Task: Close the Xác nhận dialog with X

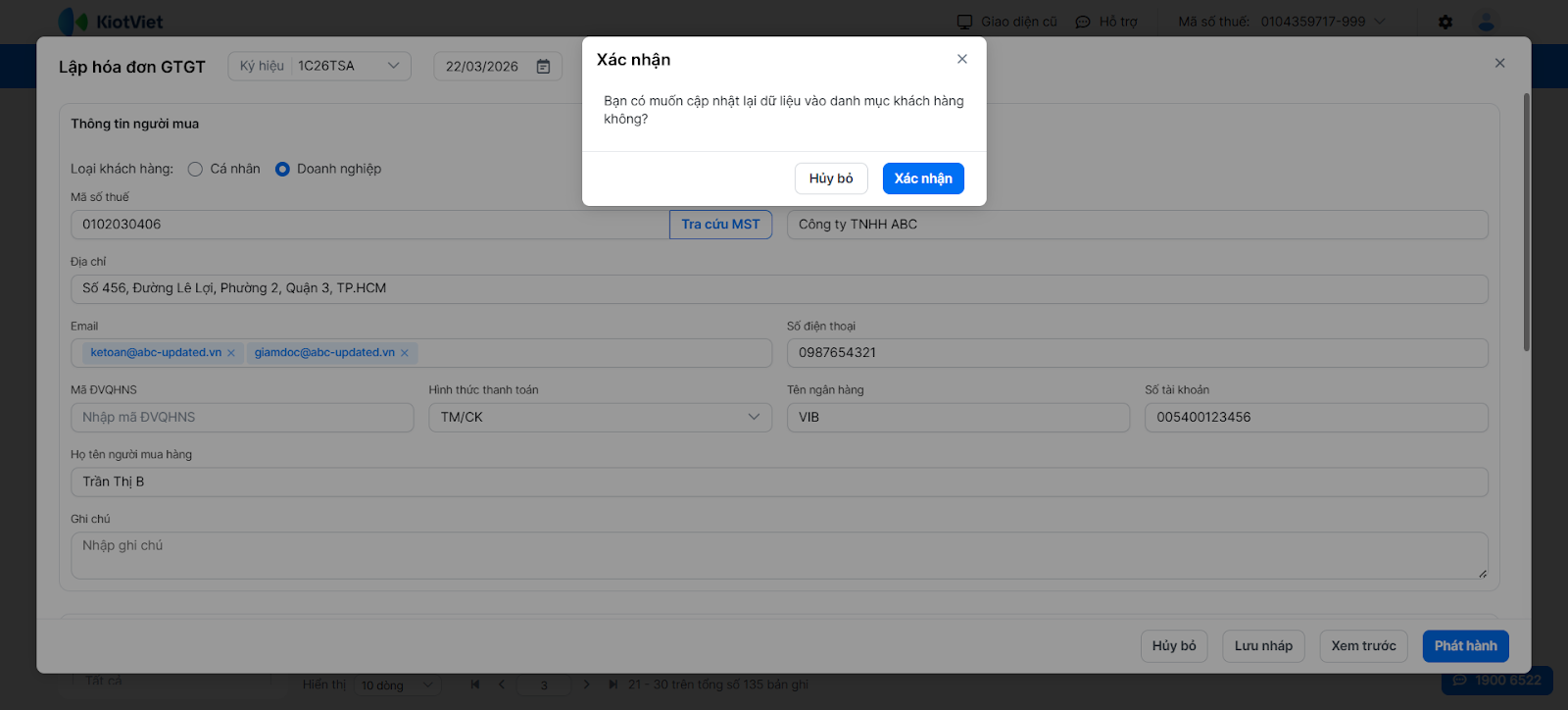Action: 962,59
